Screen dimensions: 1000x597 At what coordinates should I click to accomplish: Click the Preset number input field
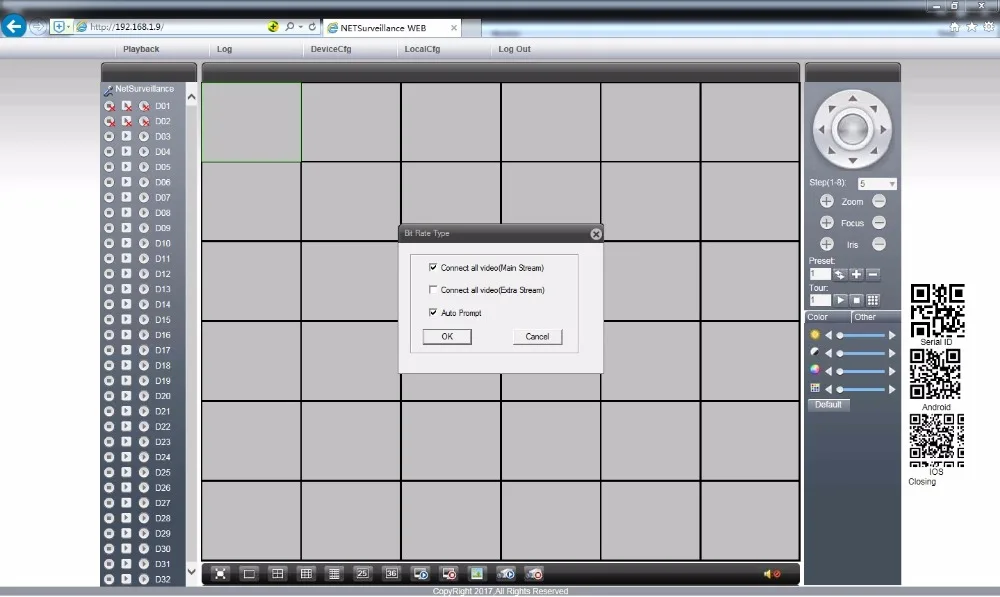[820, 274]
